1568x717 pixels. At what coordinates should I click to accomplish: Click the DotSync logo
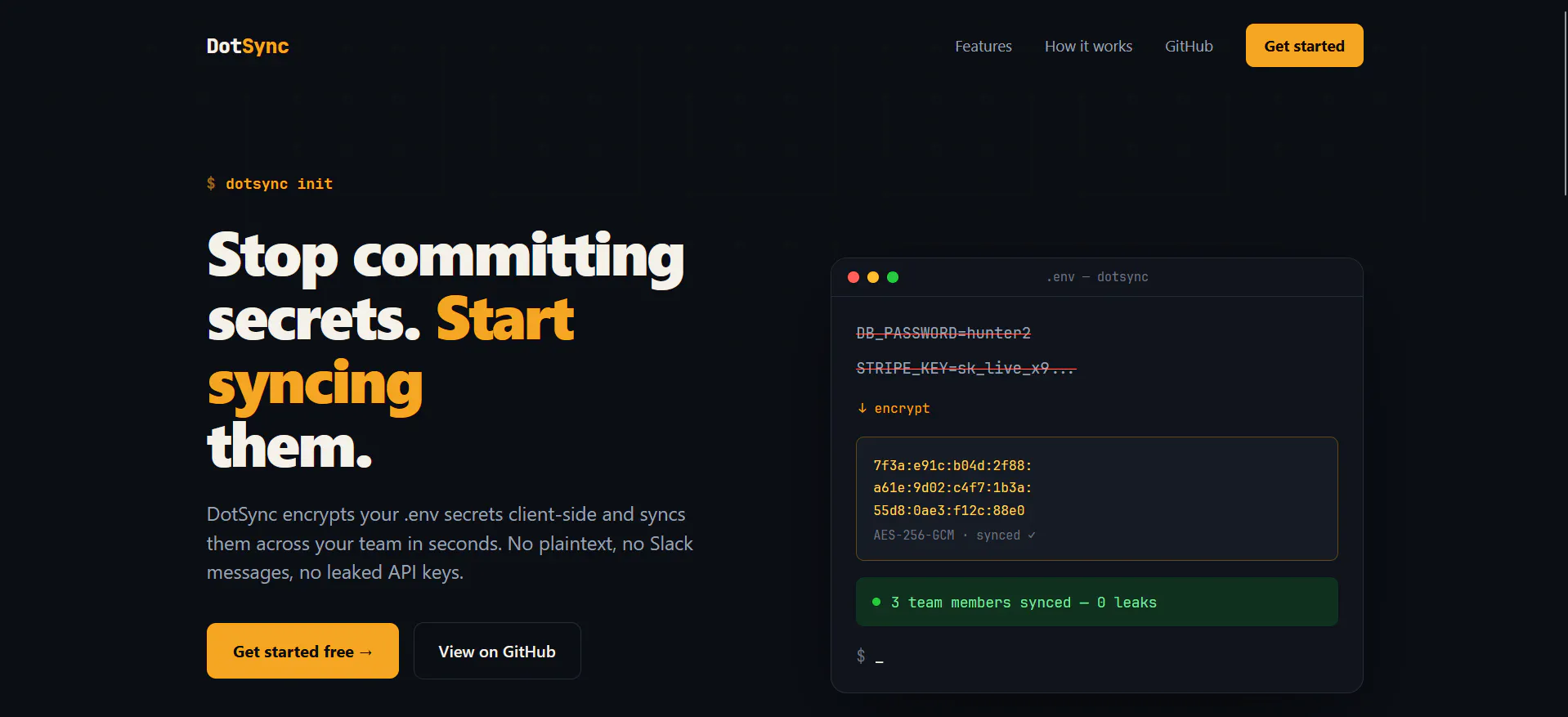pos(248,46)
